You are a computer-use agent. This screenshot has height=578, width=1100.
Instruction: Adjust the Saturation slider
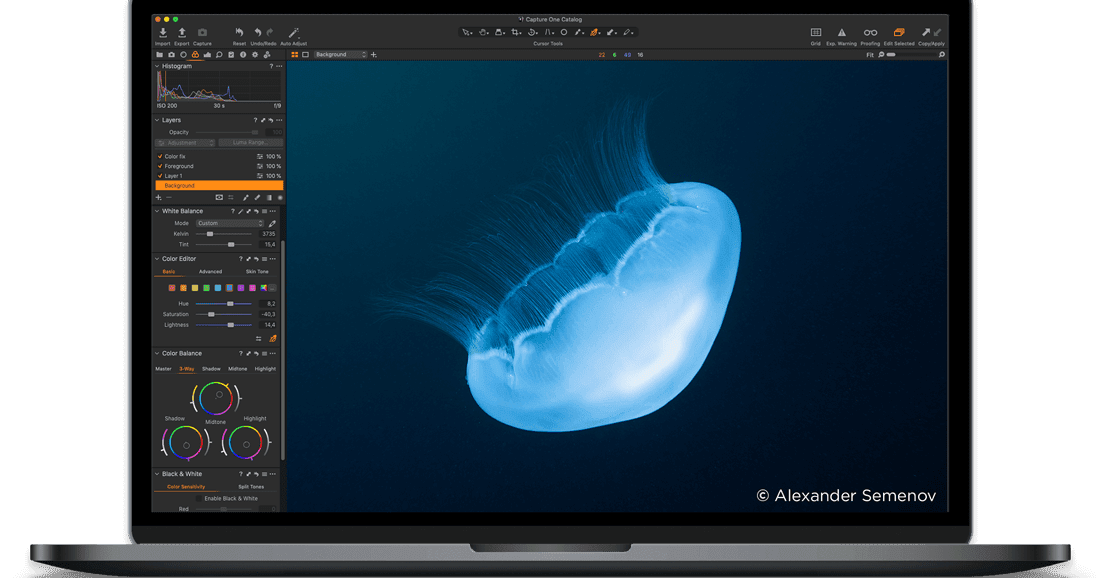(224, 314)
